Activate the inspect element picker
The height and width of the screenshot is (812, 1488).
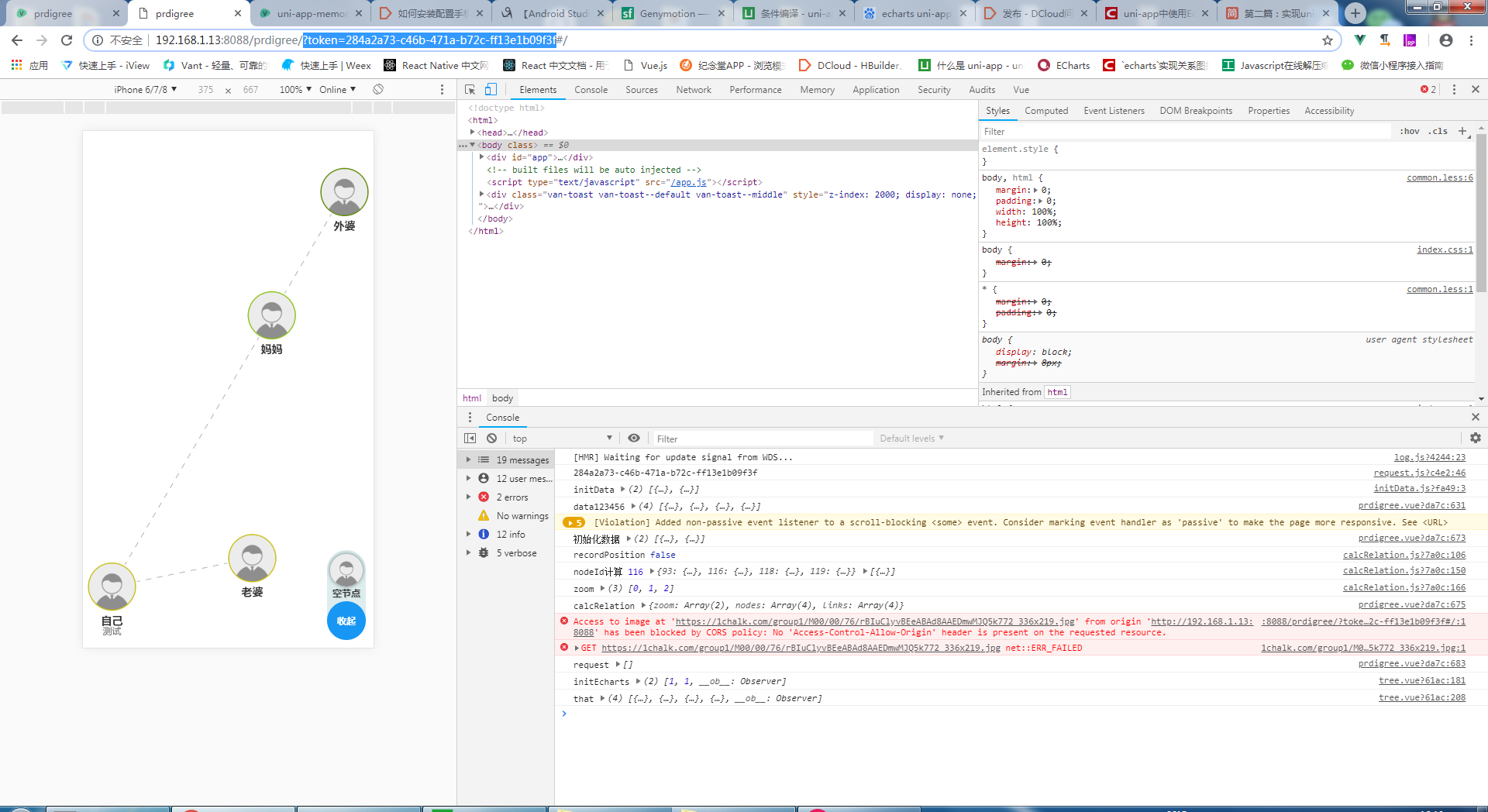[470, 90]
